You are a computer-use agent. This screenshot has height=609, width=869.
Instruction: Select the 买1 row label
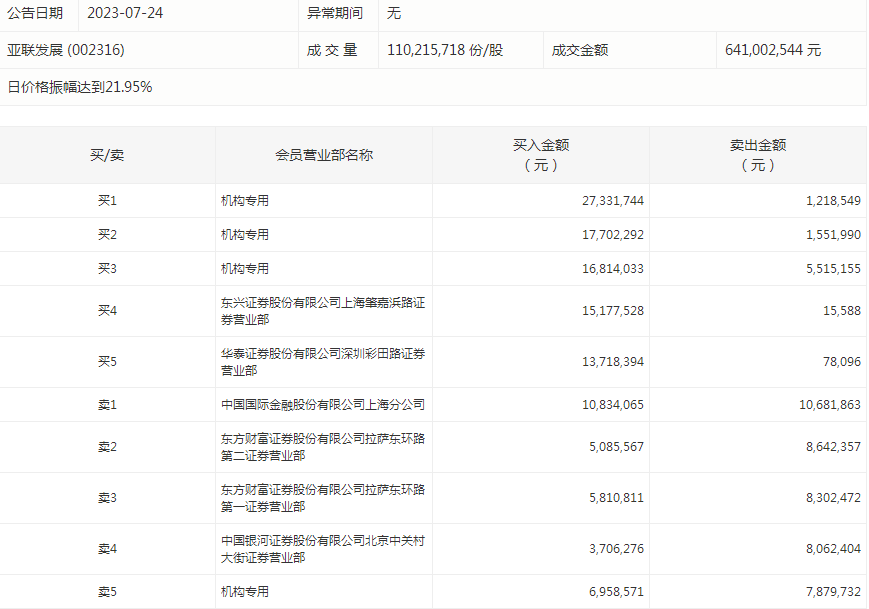coord(107,201)
